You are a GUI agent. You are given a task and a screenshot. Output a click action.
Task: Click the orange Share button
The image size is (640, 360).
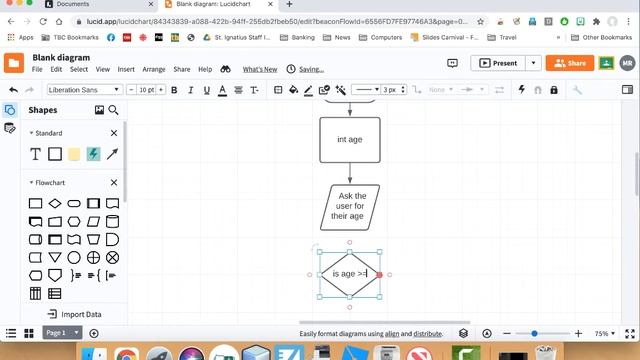click(x=570, y=63)
